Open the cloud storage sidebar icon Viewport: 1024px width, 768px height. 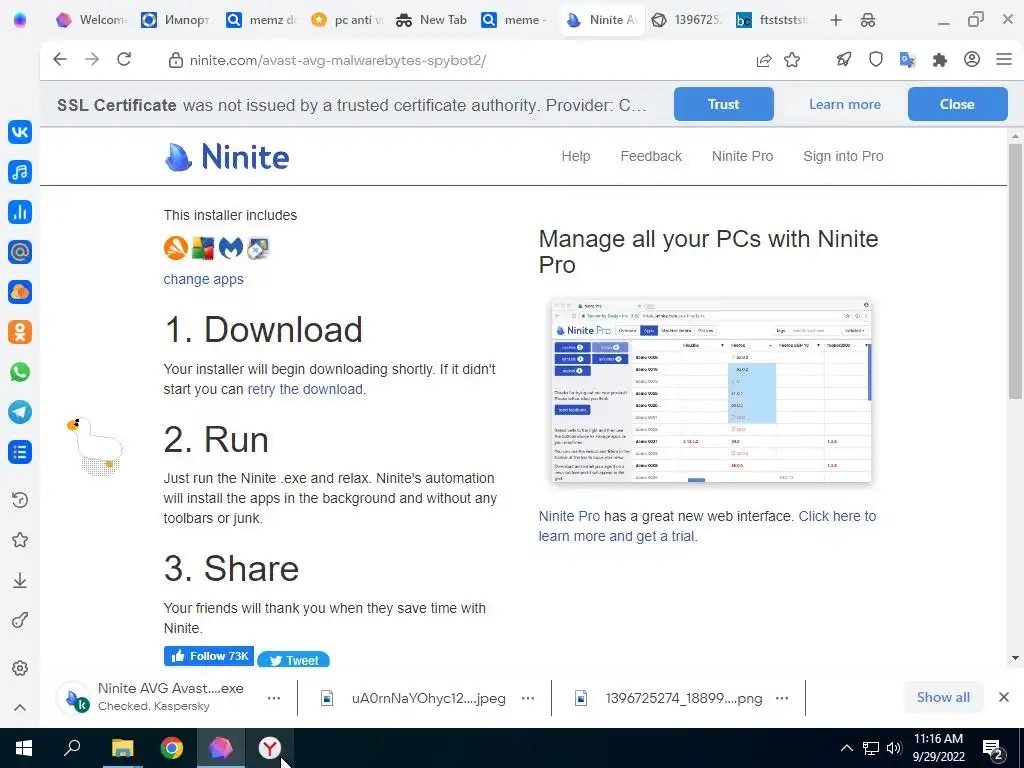coord(20,292)
